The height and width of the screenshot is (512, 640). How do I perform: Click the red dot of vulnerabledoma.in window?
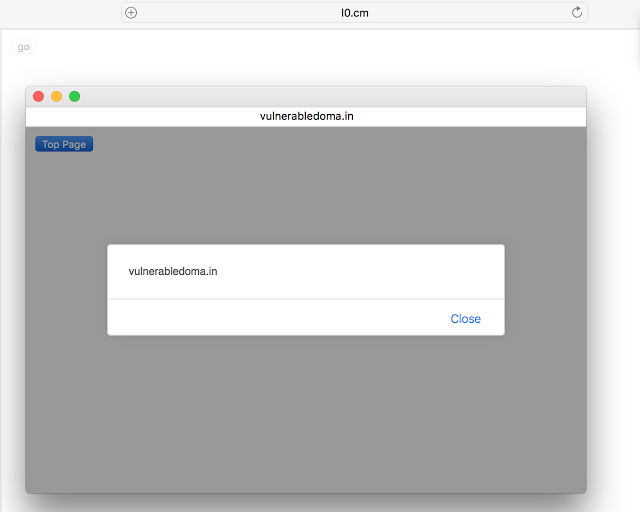tap(38, 96)
